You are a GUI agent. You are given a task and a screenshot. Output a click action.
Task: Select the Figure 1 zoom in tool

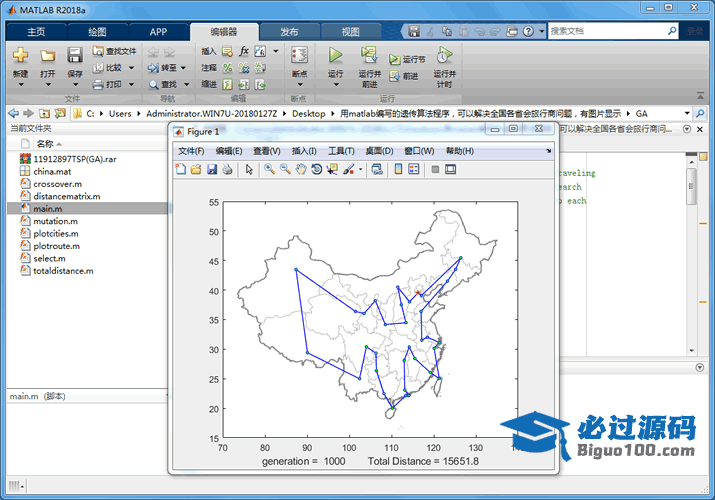(269, 170)
